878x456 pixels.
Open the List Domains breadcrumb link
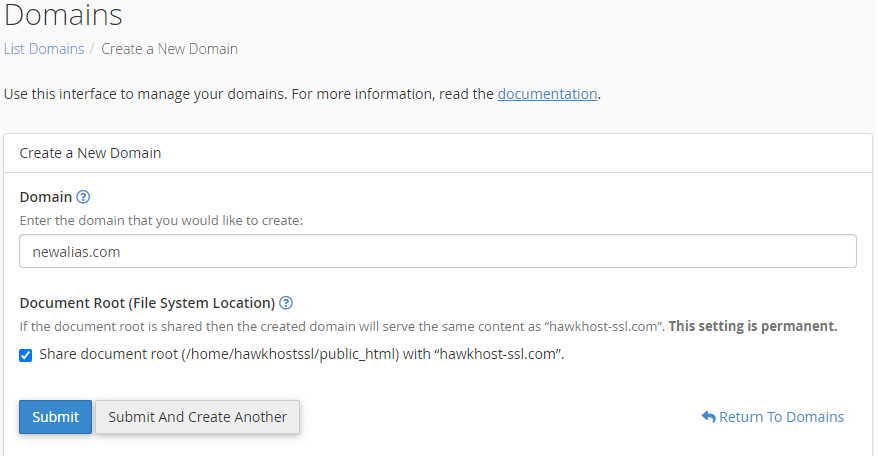(x=44, y=49)
